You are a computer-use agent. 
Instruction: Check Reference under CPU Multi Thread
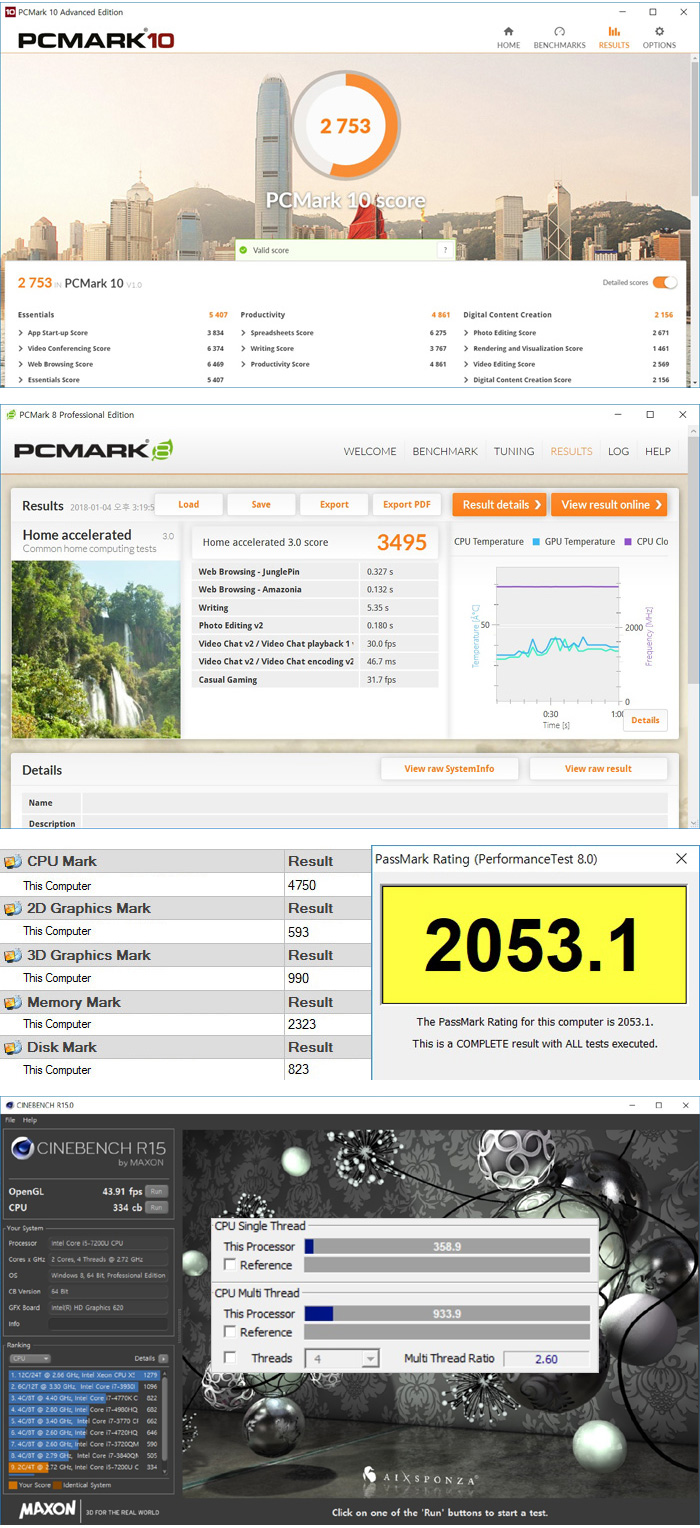coord(230,1332)
